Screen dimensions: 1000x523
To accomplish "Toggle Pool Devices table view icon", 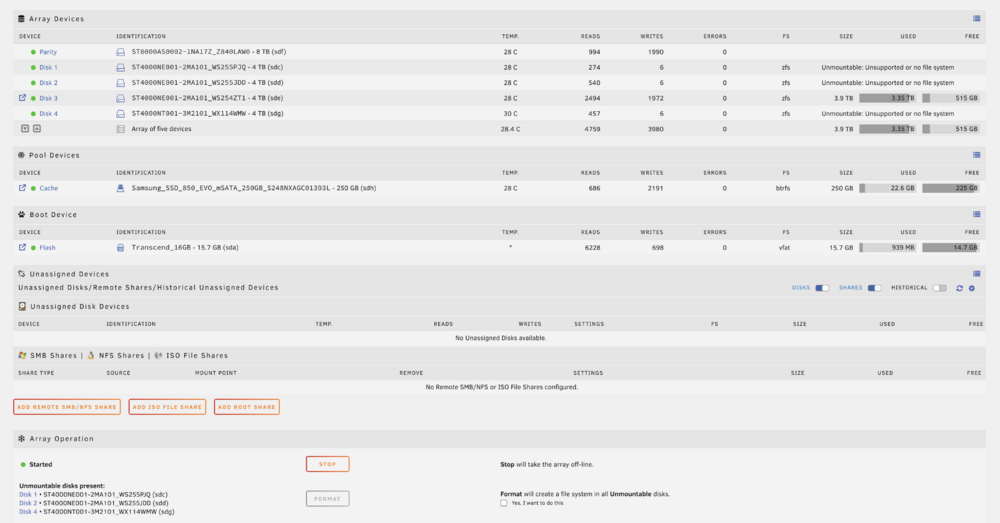I will (976, 155).
